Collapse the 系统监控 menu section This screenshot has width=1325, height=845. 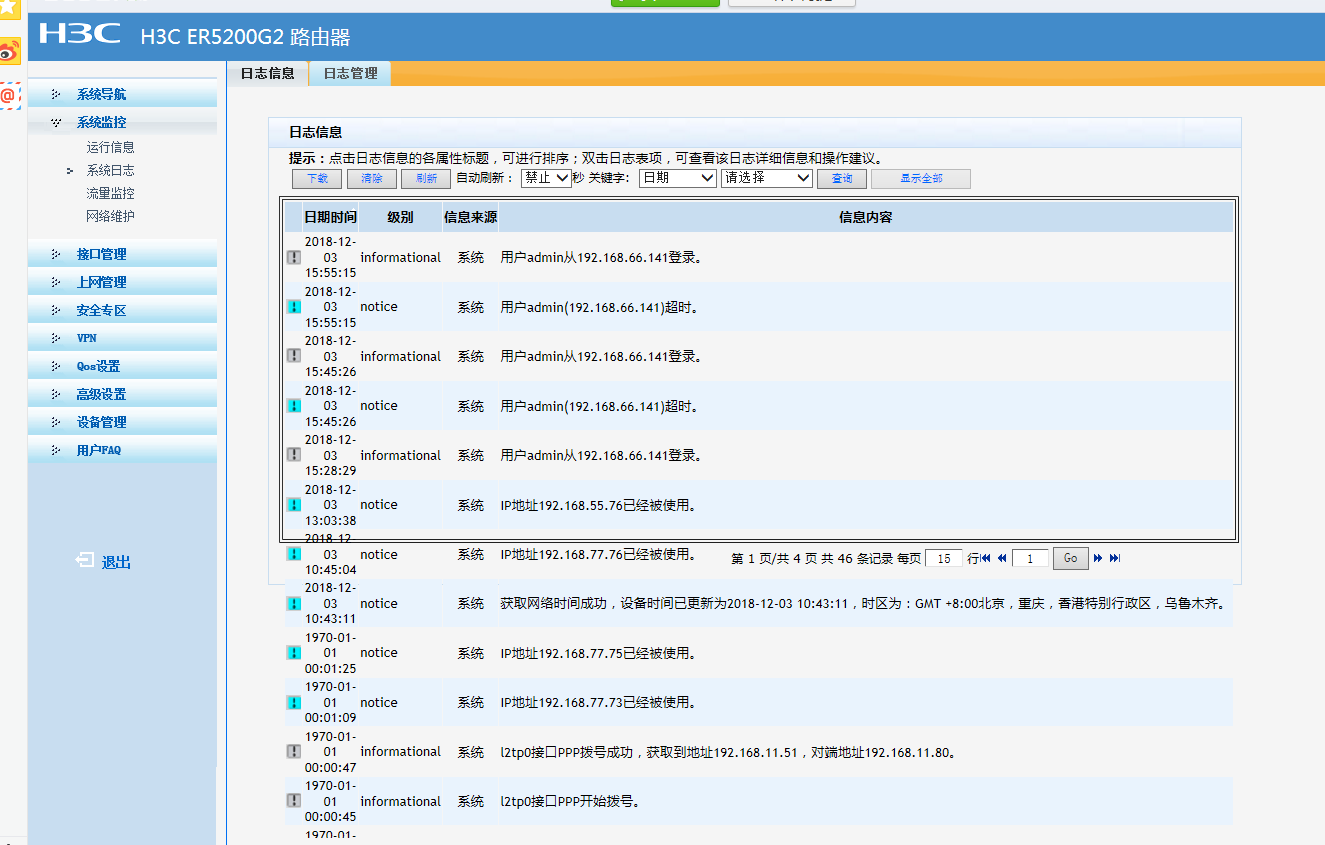[x=122, y=122]
